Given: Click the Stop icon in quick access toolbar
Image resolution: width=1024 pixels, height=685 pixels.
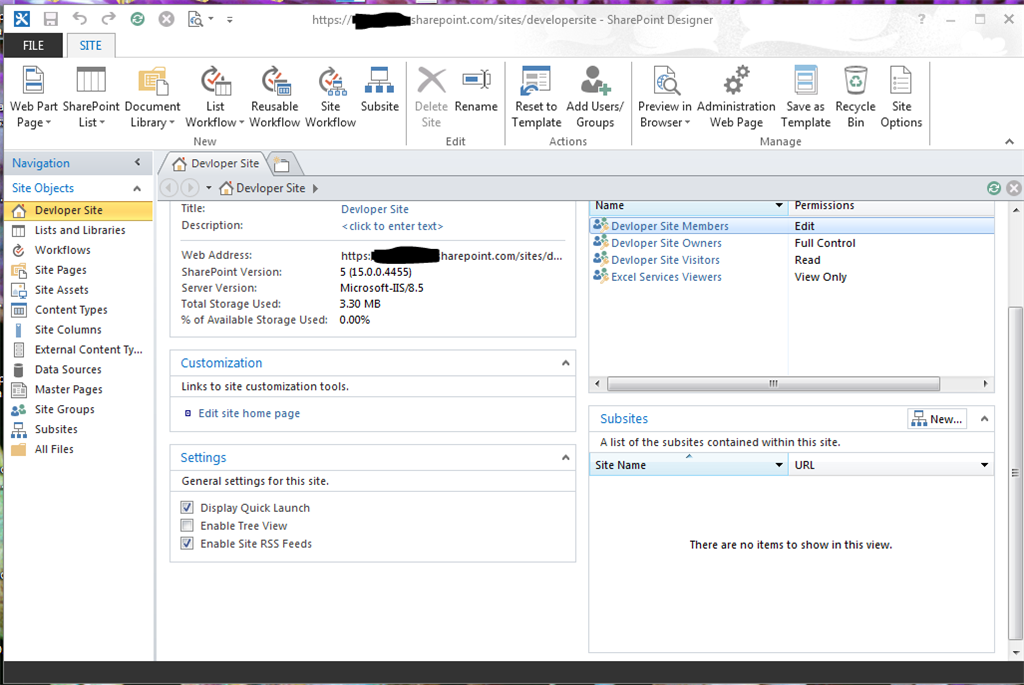Looking at the screenshot, I should point(167,19).
